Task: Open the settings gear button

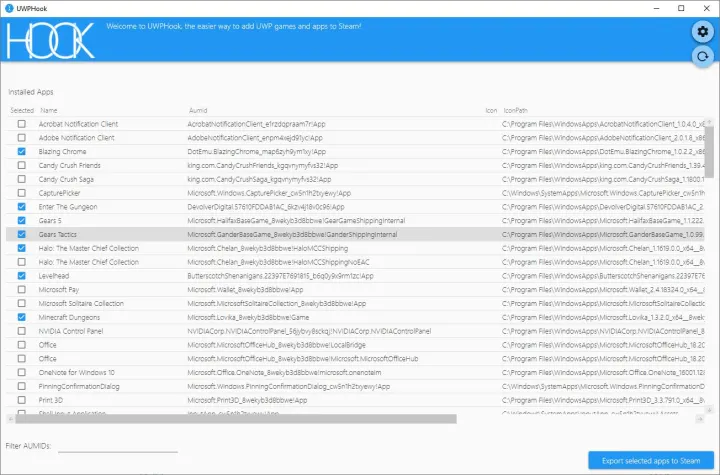Action: coord(703,31)
